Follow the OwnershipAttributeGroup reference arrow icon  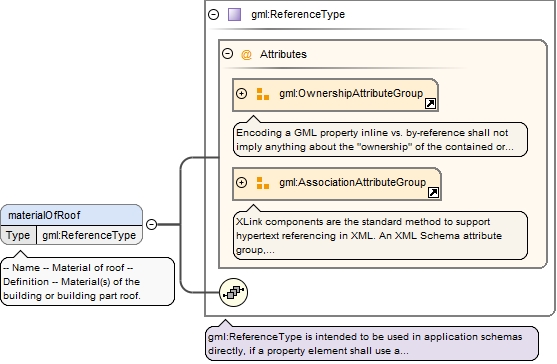click(431, 104)
